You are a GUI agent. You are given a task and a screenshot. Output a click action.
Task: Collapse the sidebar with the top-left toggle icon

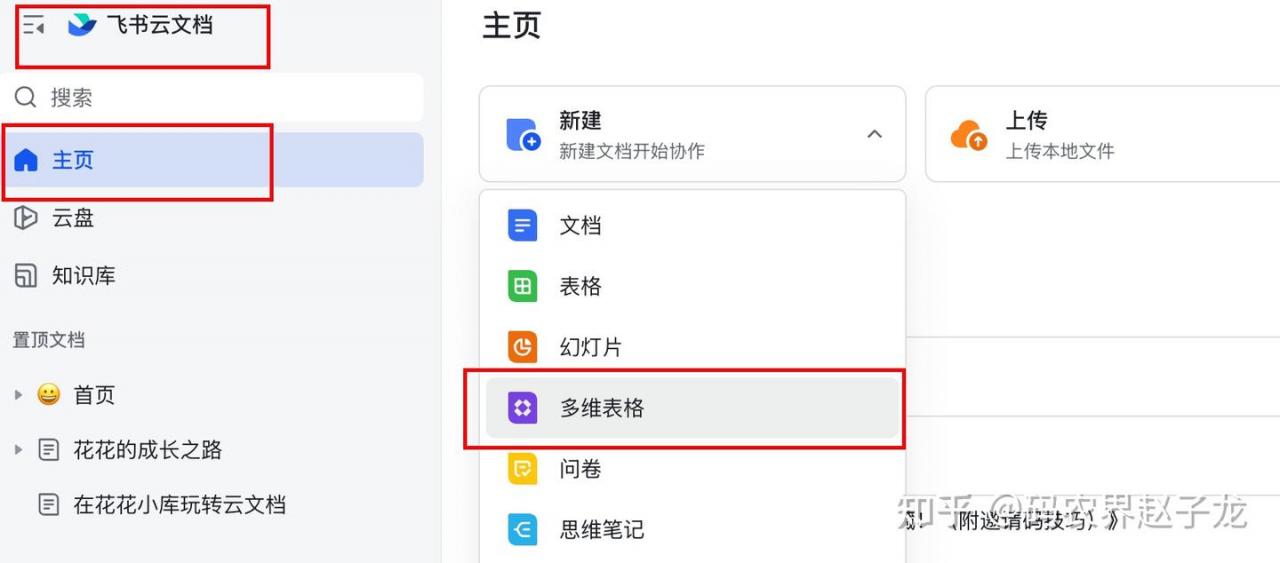[34, 26]
